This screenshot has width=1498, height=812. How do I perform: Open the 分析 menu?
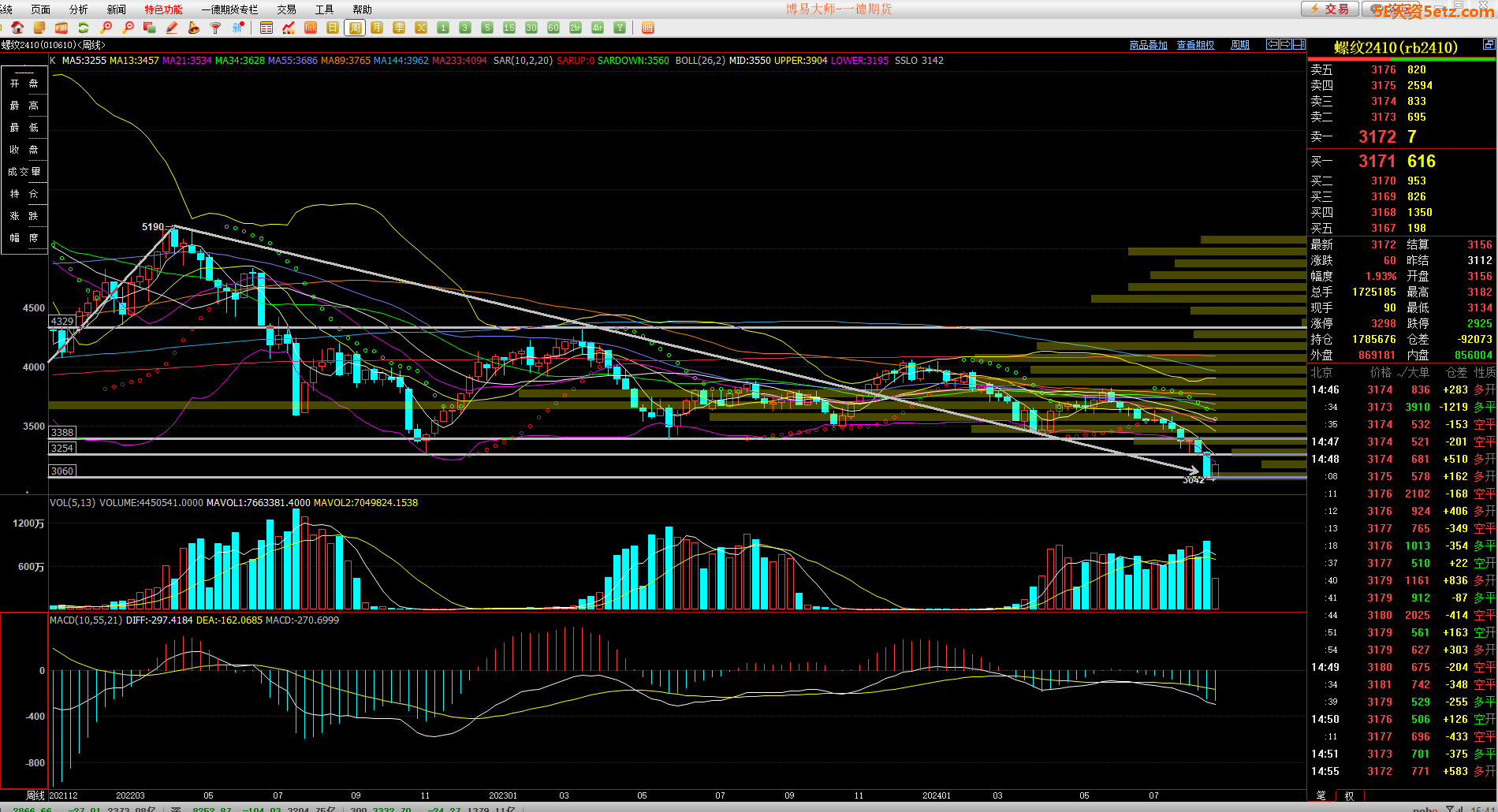tap(79, 9)
